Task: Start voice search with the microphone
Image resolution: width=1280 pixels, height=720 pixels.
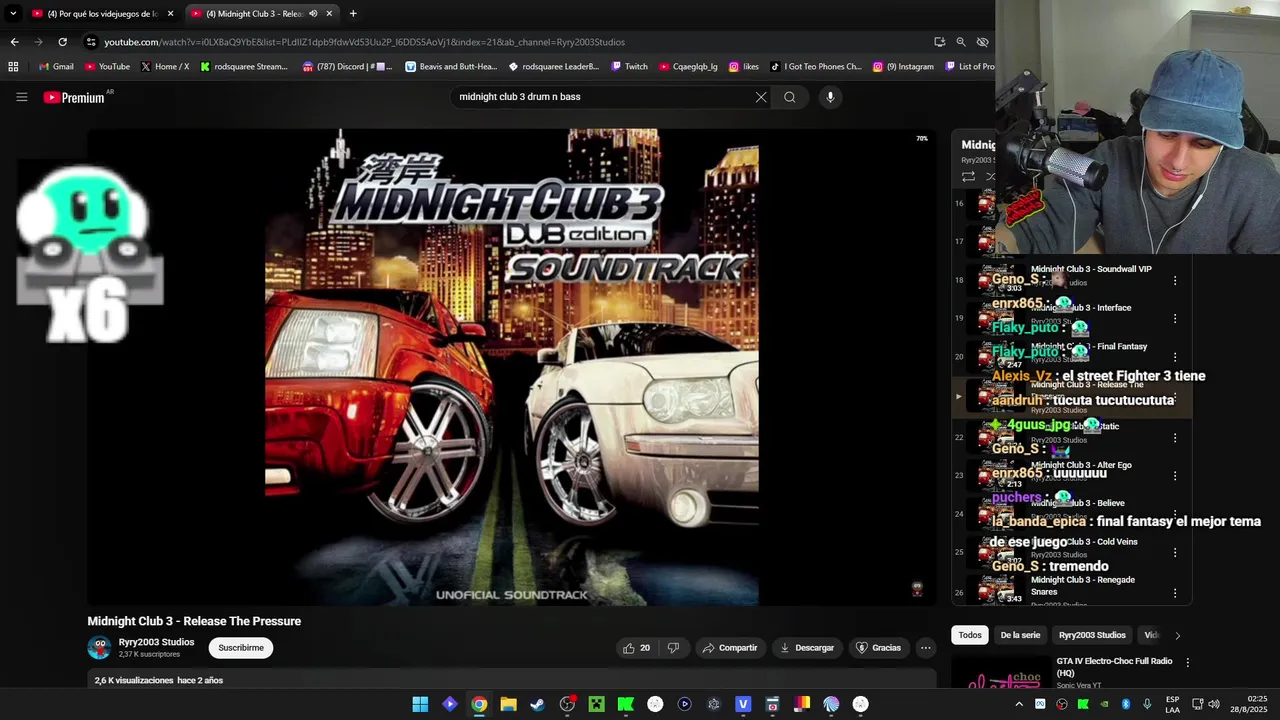Action: point(830,97)
